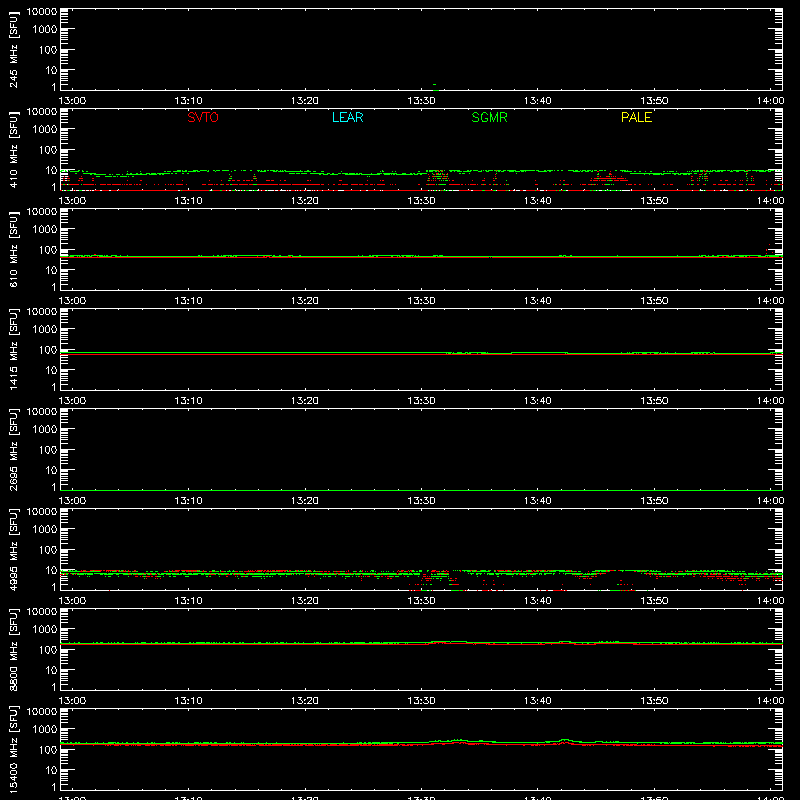800x800 pixels.
Task: Select the 8800 MHz [SFU] axis title
Action: click(13, 649)
